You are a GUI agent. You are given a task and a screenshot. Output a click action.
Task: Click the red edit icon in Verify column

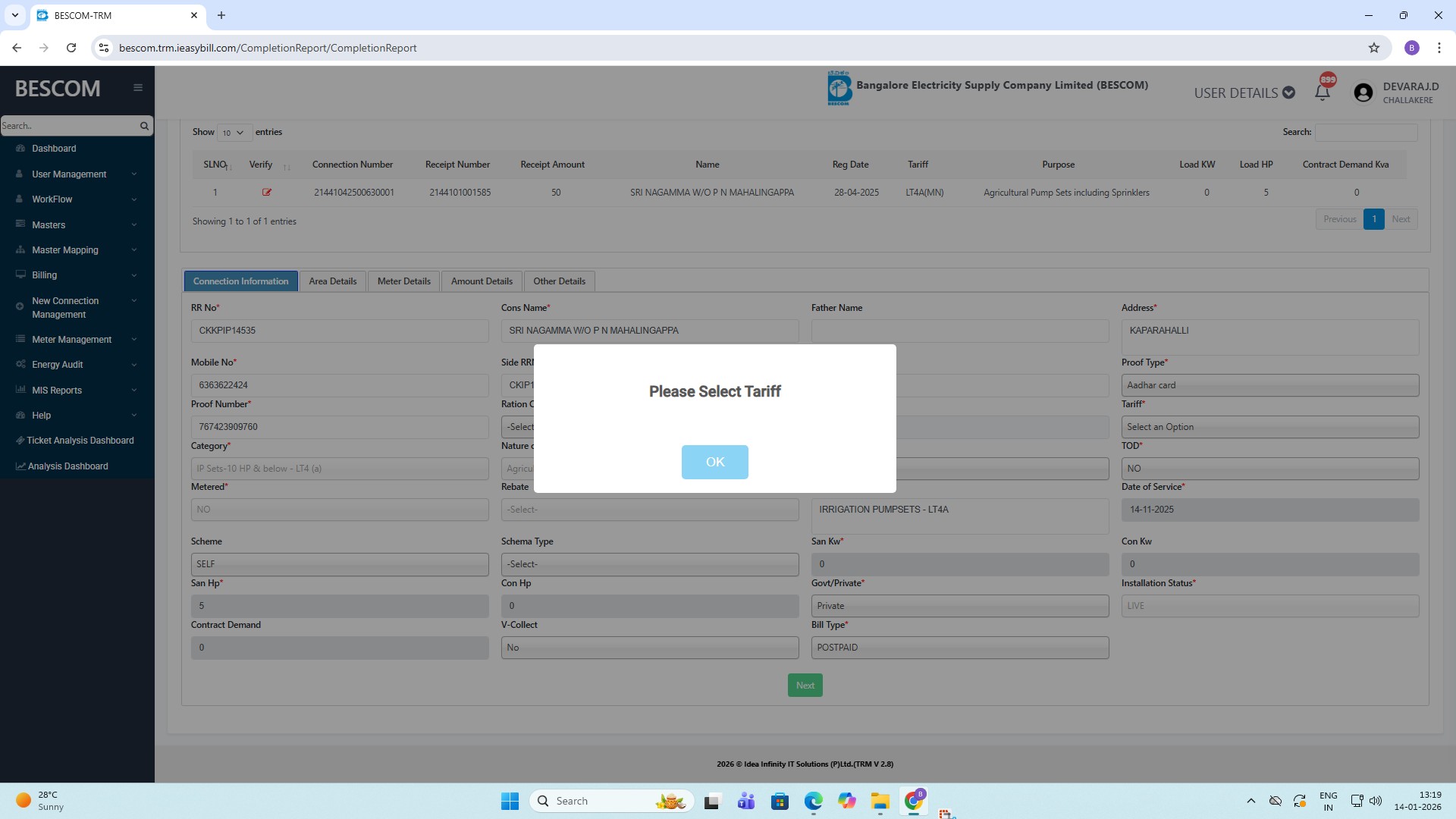tap(267, 193)
